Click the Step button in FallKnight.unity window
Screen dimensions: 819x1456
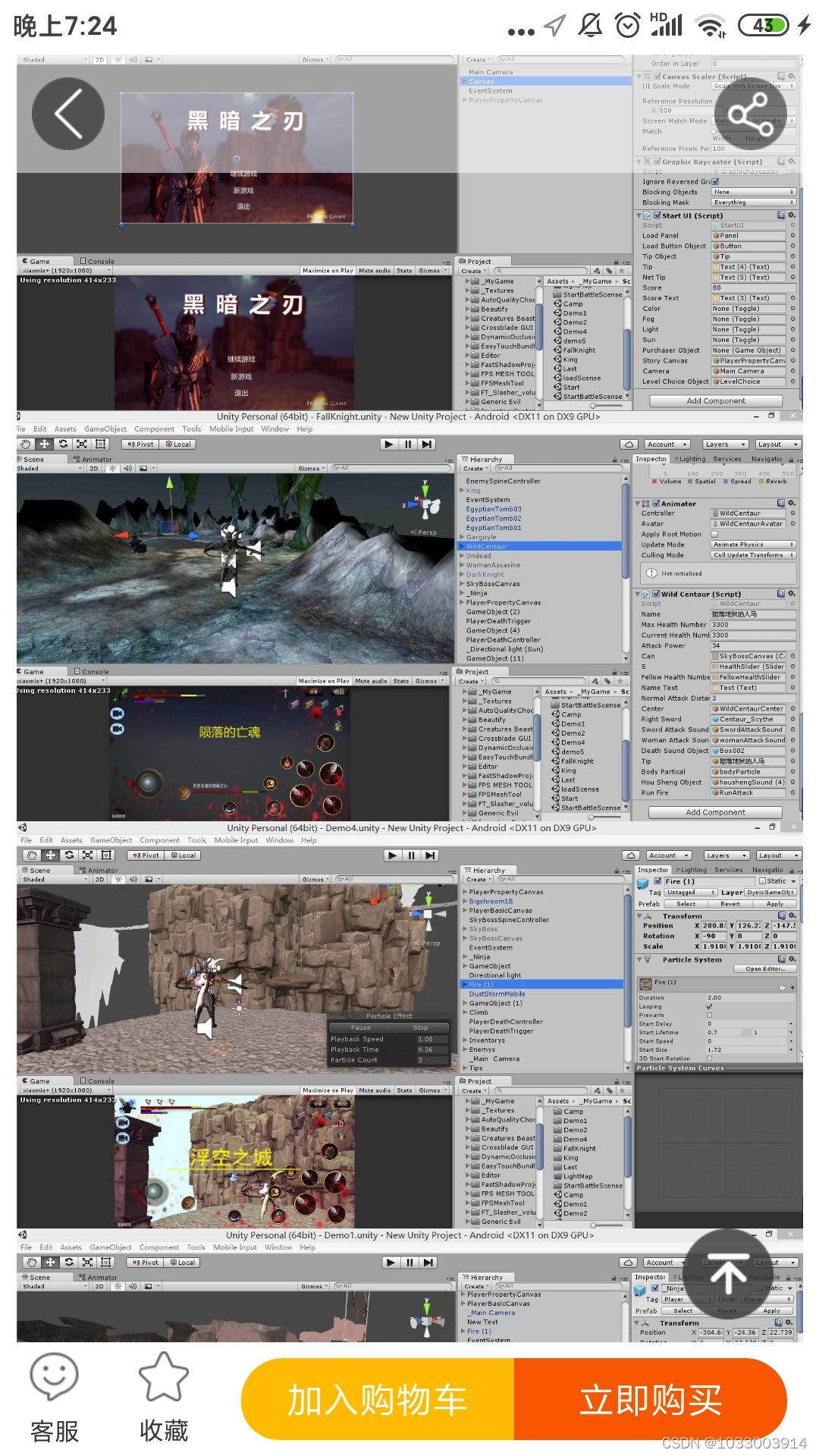click(427, 444)
